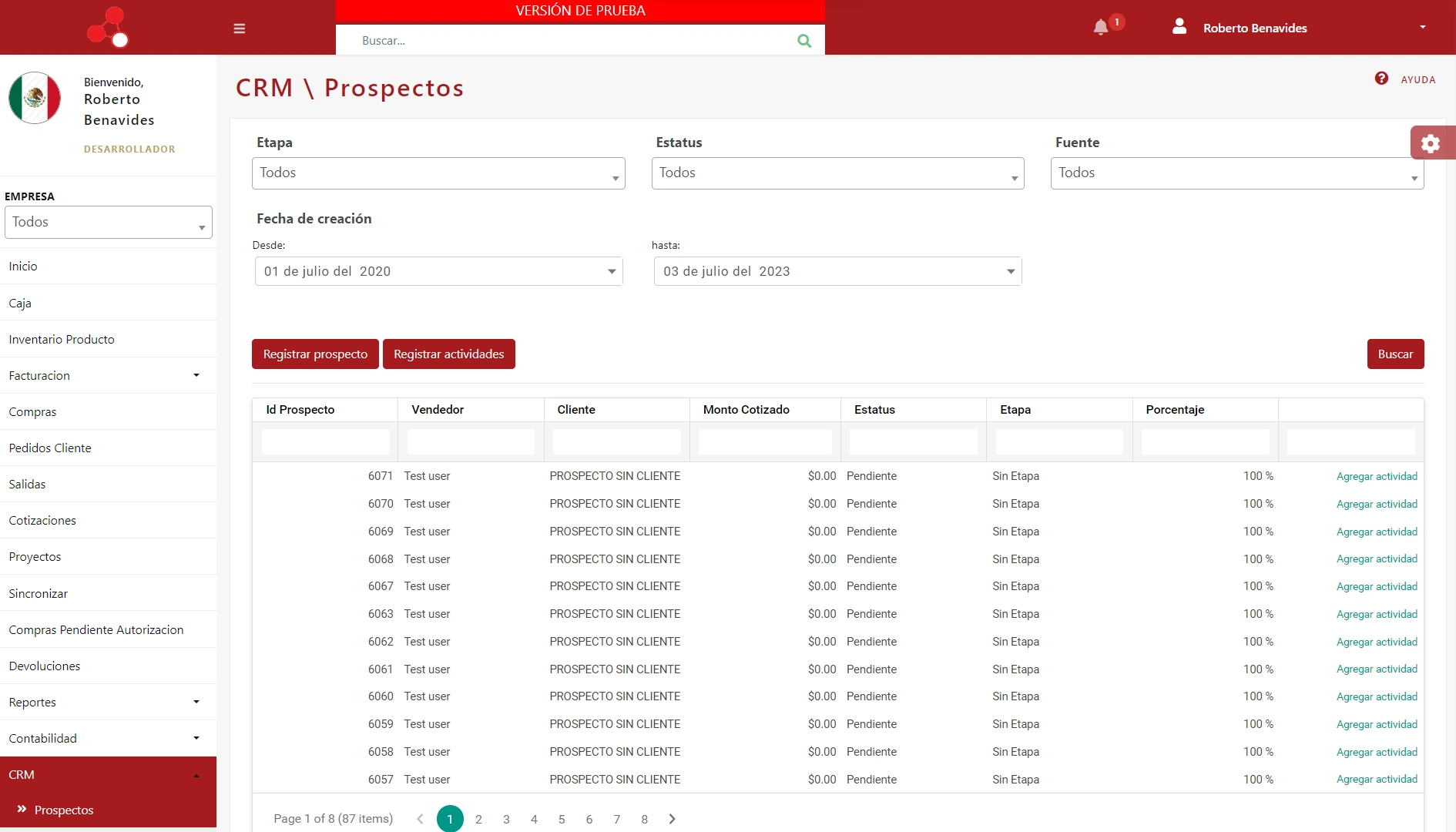Go to next page arrow in pager
This screenshot has width=1456, height=832.
coord(672,819)
